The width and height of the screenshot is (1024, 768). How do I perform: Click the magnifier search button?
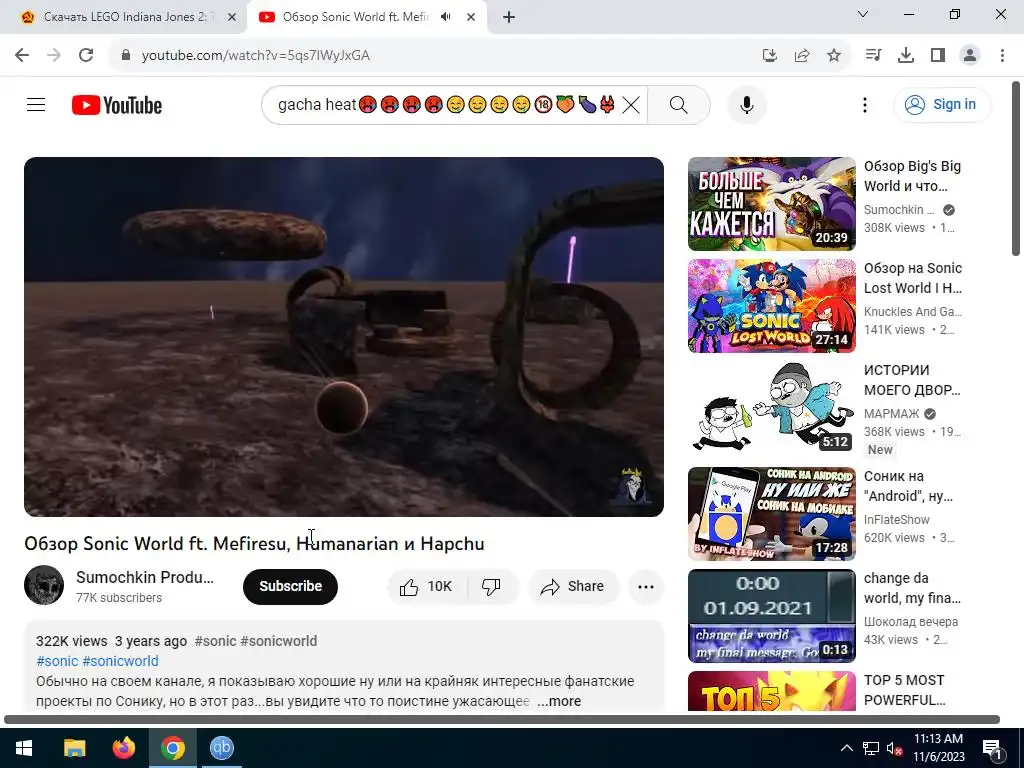[679, 104]
